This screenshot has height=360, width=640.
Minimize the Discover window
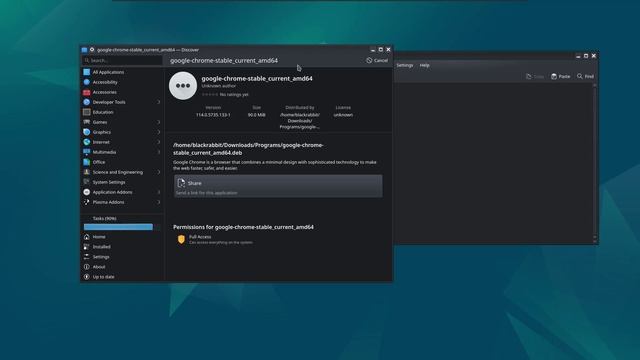click(x=373, y=49)
